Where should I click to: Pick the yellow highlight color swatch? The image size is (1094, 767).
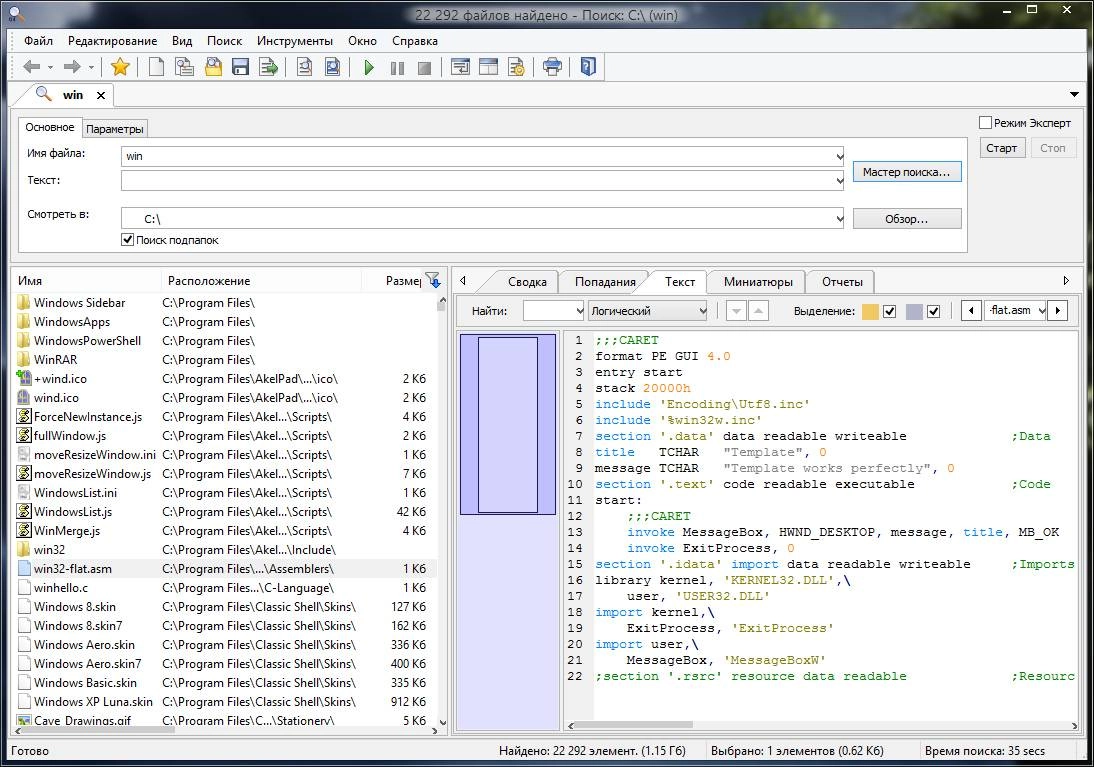tap(870, 312)
